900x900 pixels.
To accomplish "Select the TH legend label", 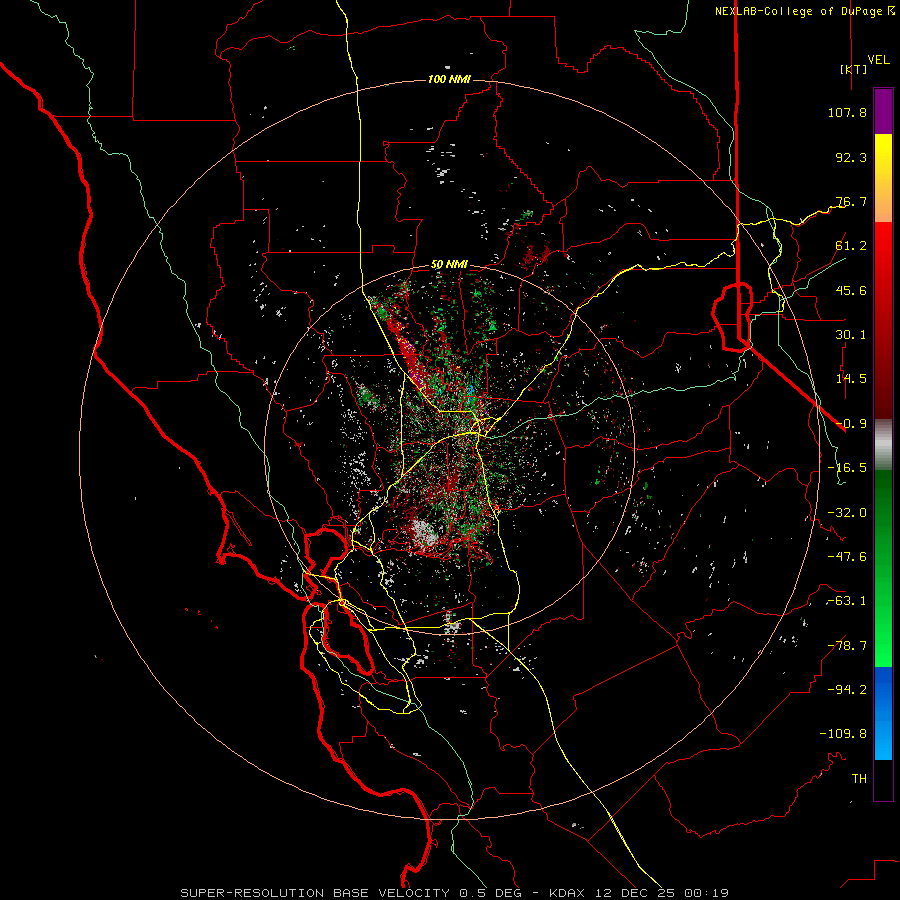I will (859, 779).
